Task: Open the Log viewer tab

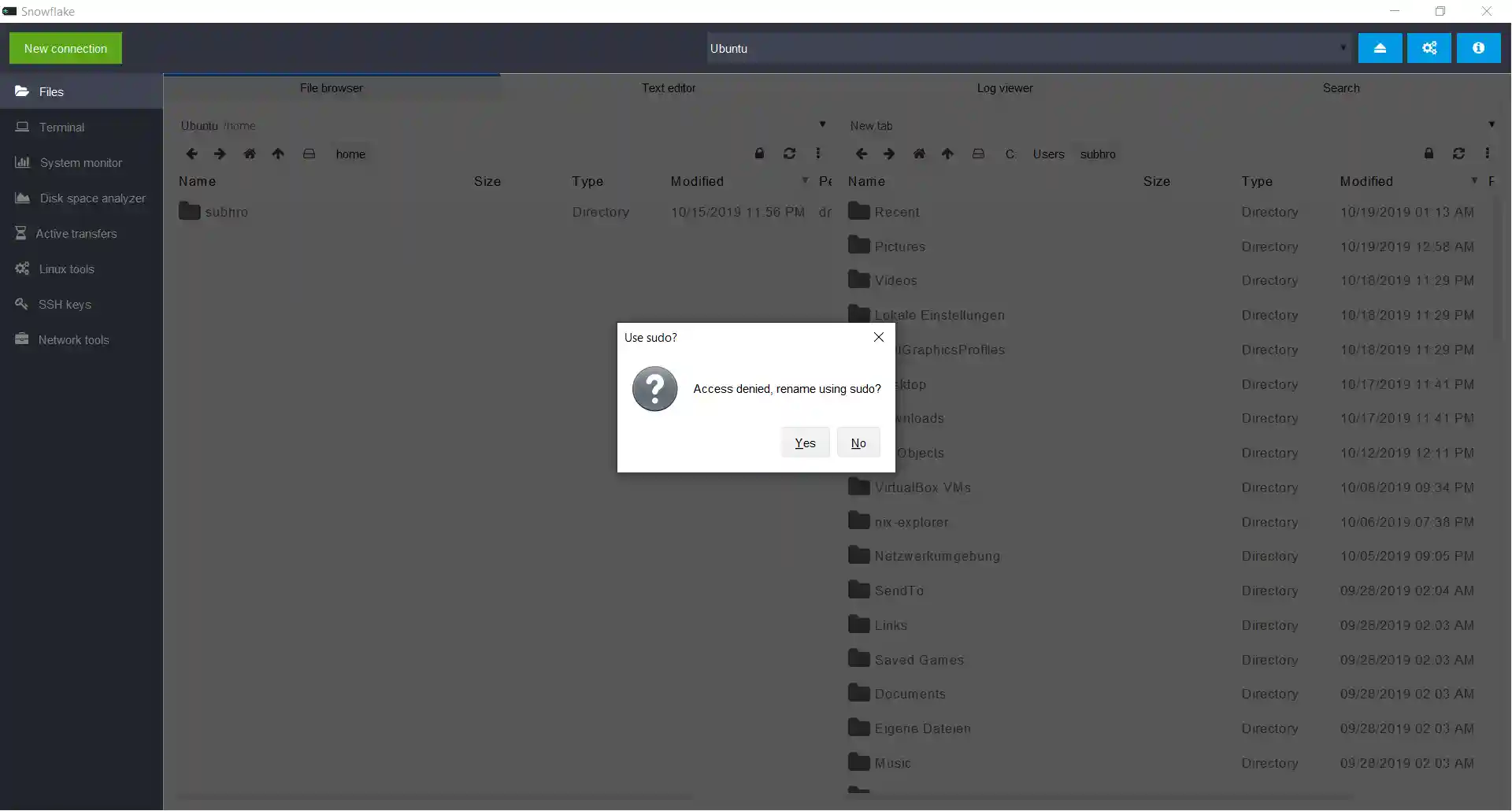Action: (1004, 88)
